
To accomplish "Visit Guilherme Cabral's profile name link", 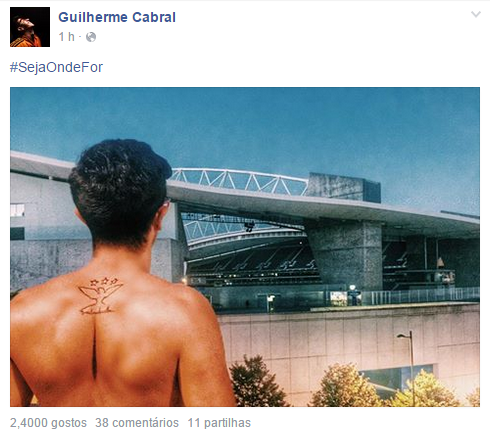I will pyautogui.click(x=117, y=17).
